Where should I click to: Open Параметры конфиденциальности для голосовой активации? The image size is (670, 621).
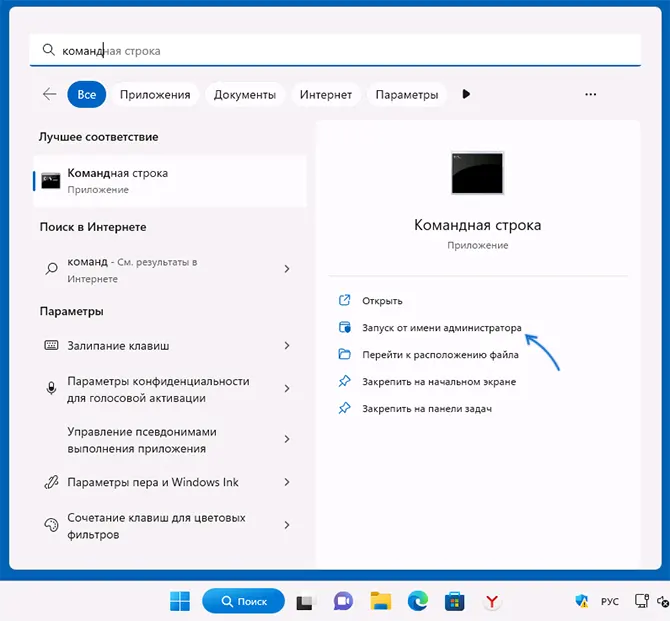(170, 389)
